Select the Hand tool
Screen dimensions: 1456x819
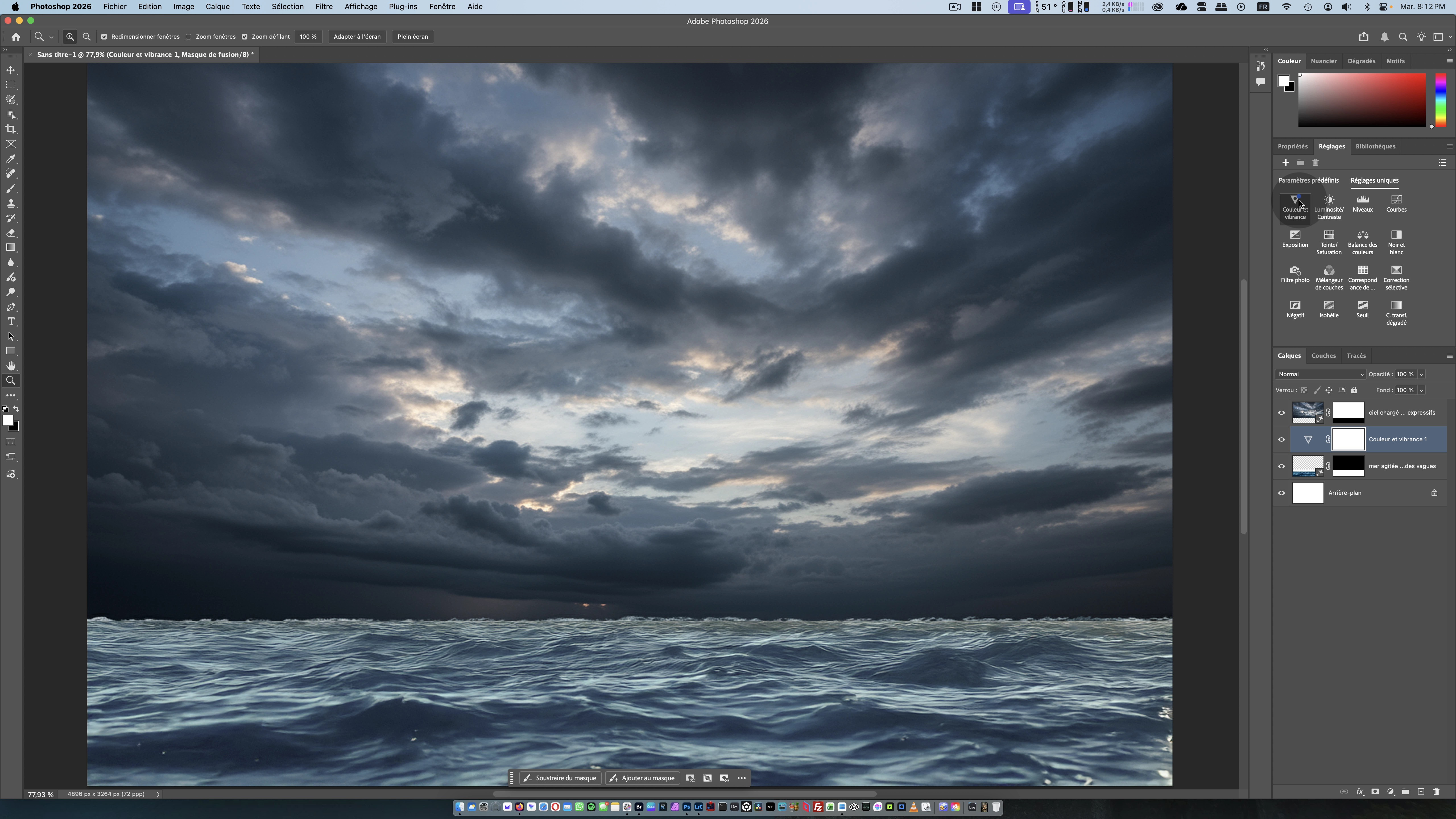pos(11,366)
